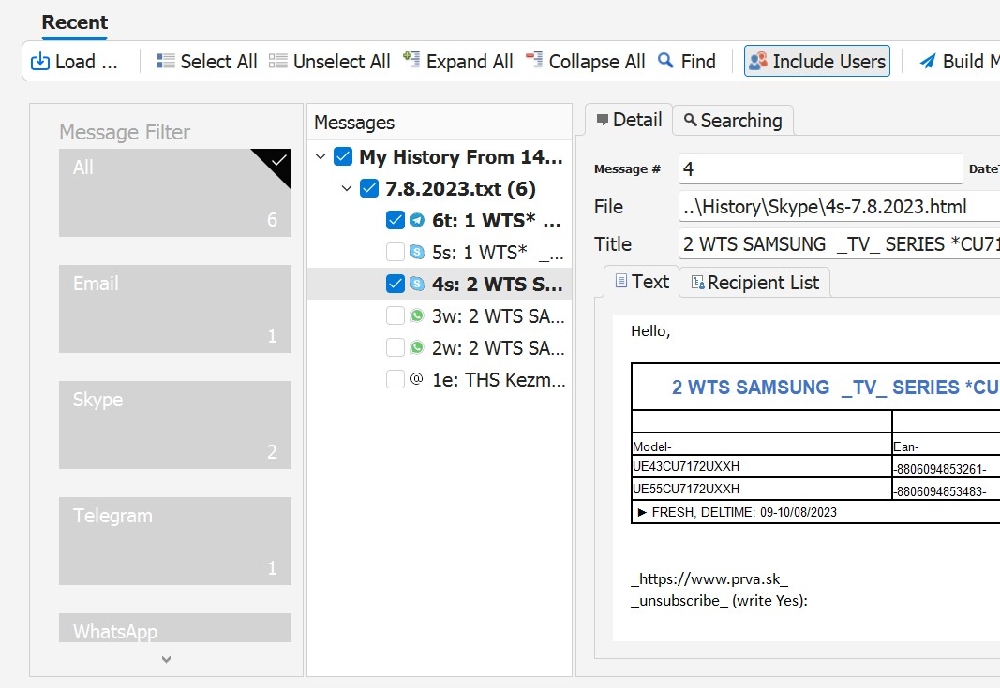The image size is (1000, 688).
Task: Click the Collapse All label
Action: coord(597,61)
